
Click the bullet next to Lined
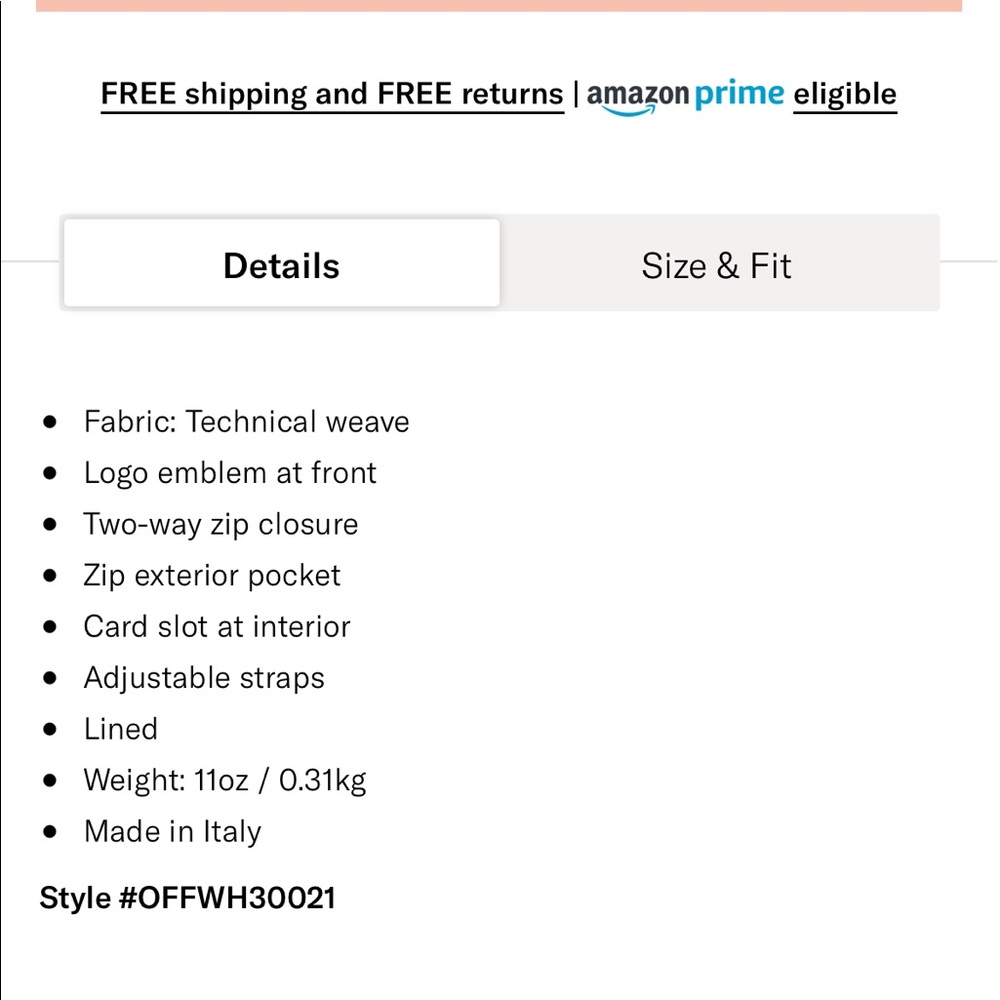(49, 728)
